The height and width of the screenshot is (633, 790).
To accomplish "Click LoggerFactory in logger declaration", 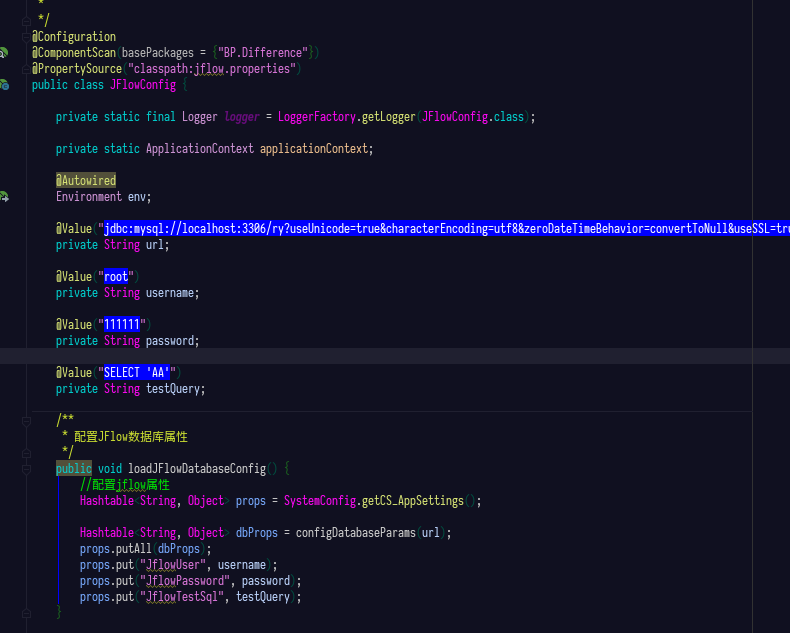I will pos(316,117).
